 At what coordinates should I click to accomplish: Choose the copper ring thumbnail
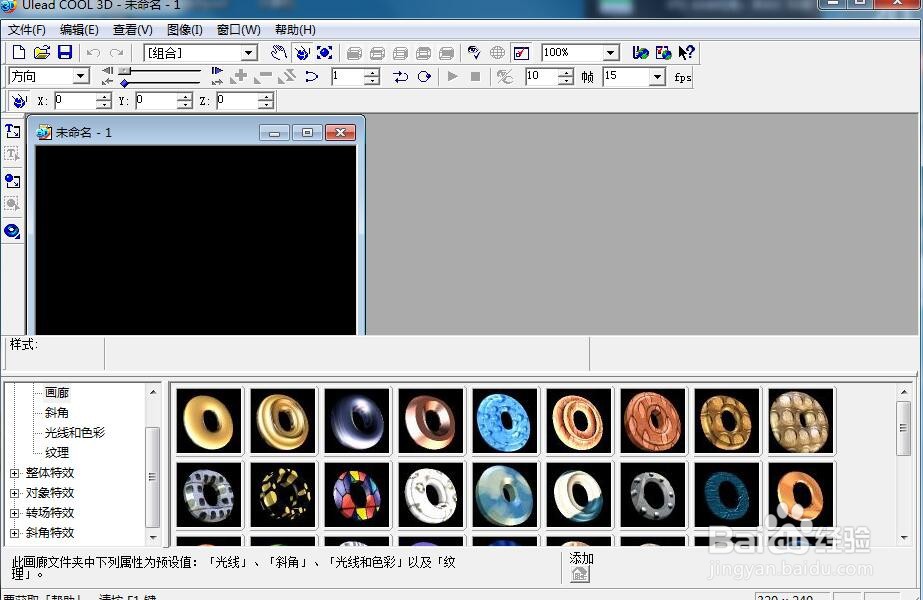(x=431, y=421)
